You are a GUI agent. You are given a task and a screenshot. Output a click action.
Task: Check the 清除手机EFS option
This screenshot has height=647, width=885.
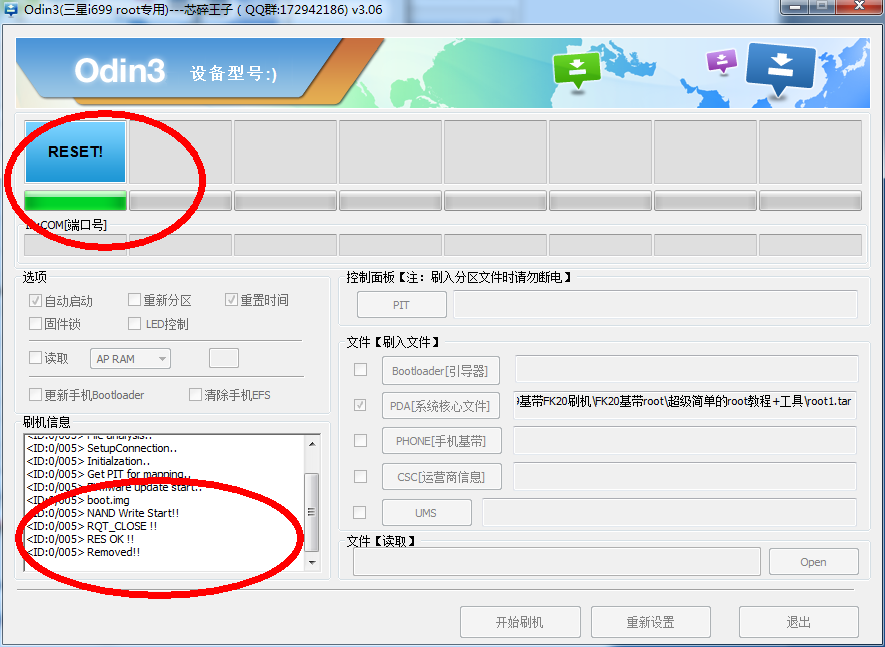pyautogui.click(x=195, y=394)
